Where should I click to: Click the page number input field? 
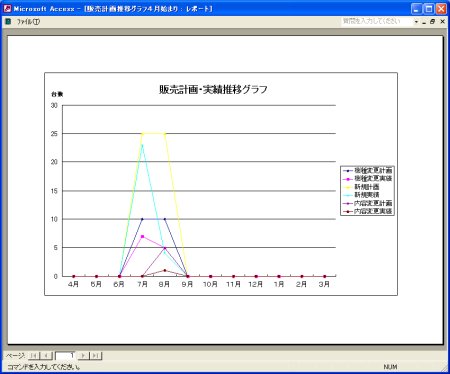point(65,356)
